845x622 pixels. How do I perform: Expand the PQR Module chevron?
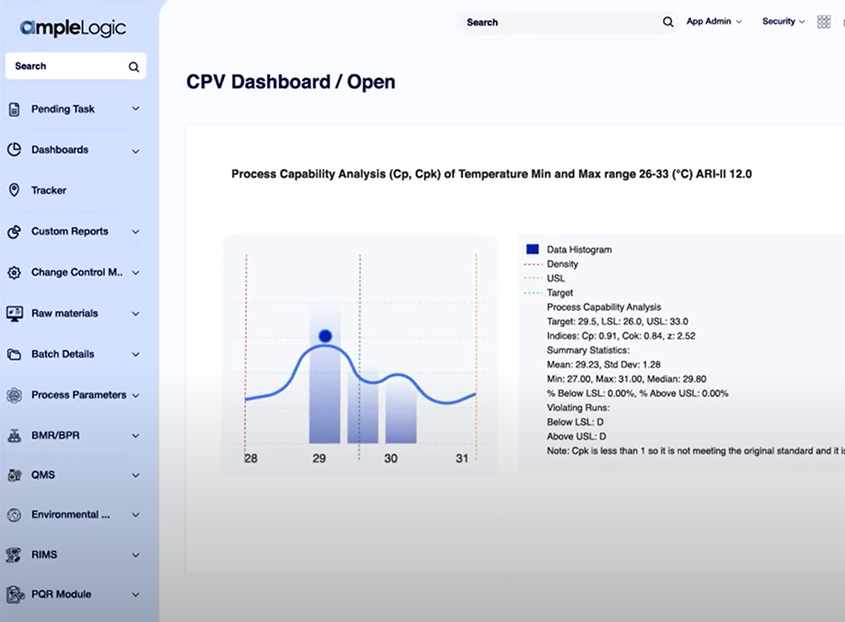[136, 595]
